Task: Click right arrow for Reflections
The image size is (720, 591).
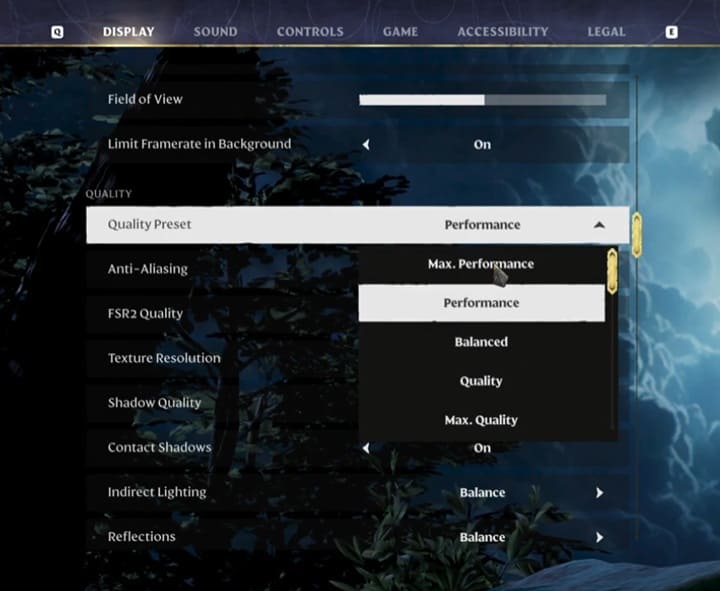Action: (x=599, y=537)
